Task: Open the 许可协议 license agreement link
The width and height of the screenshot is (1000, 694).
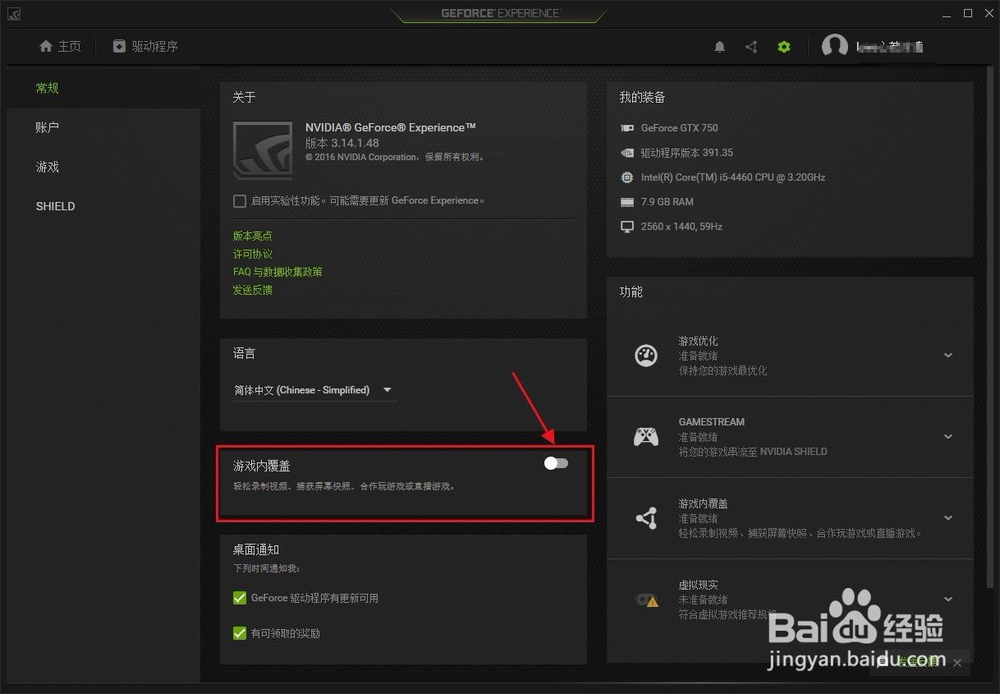Action: pos(253,254)
